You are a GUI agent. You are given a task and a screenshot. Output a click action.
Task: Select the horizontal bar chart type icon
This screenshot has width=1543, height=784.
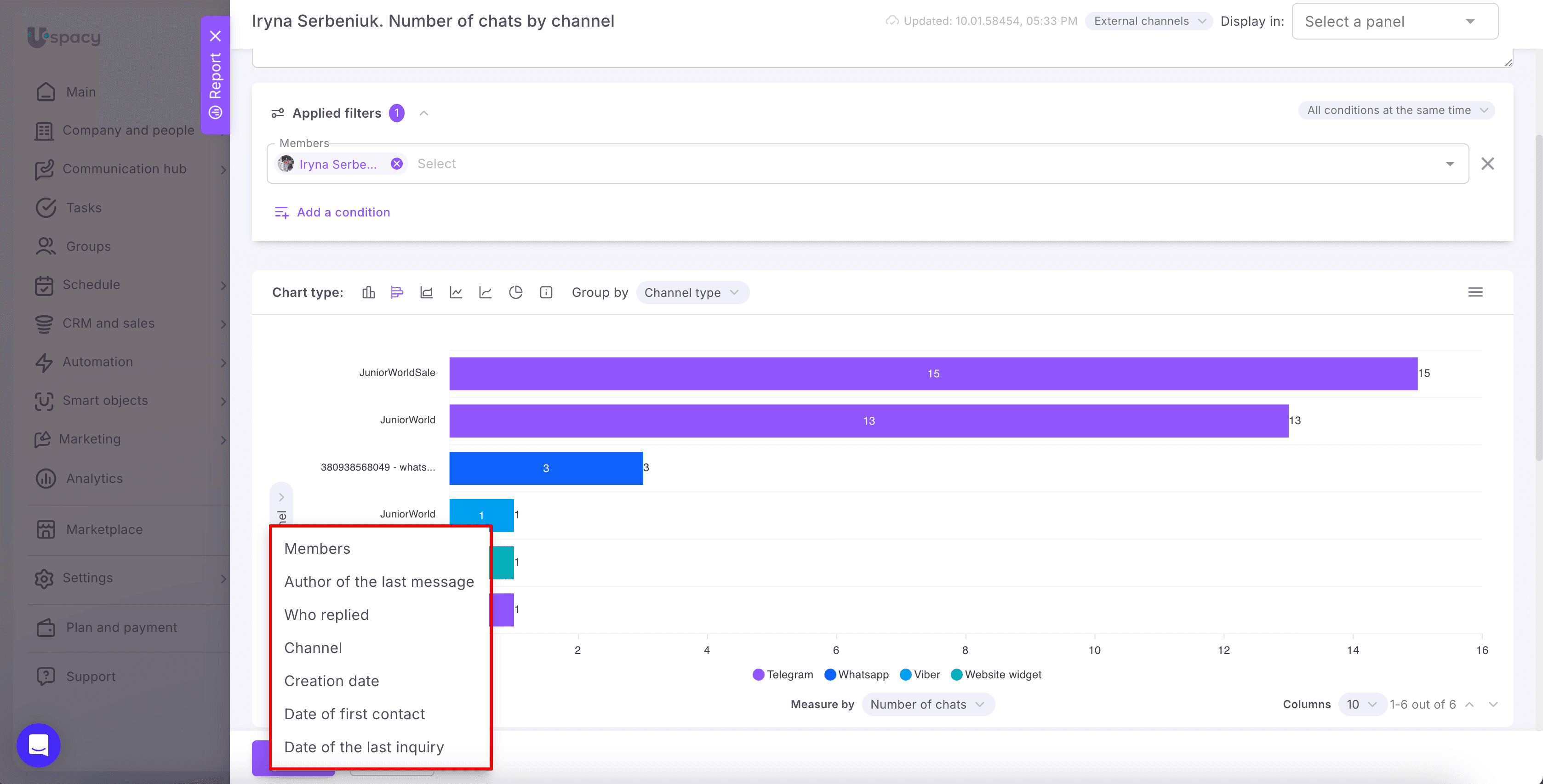click(x=397, y=292)
